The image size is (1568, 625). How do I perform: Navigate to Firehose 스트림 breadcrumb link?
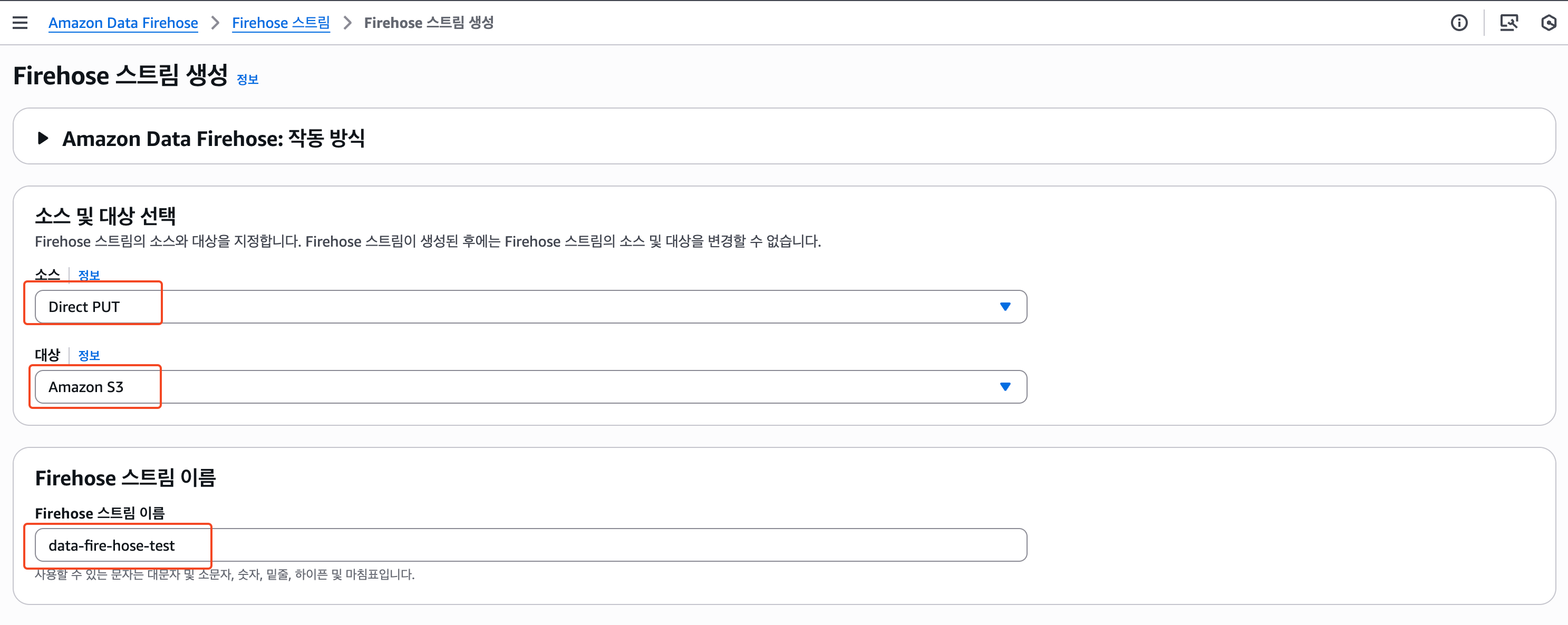tap(280, 23)
